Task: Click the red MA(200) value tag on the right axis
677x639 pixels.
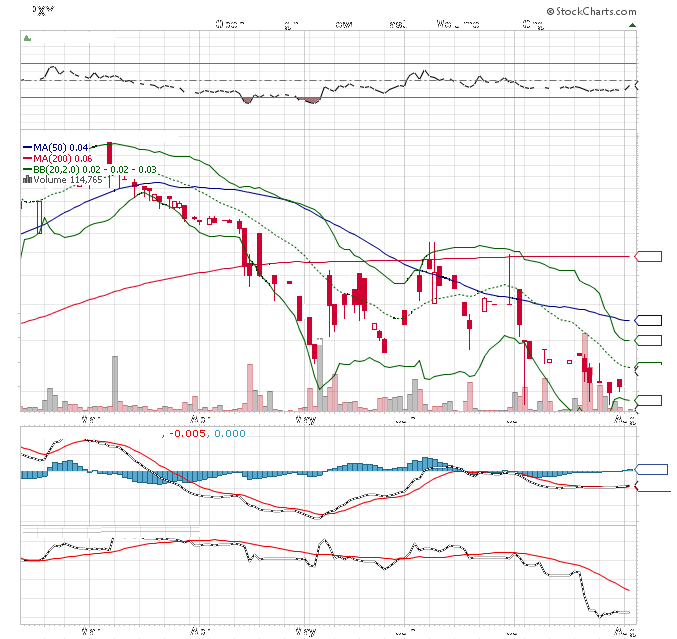Action: [x=648, y=256]
